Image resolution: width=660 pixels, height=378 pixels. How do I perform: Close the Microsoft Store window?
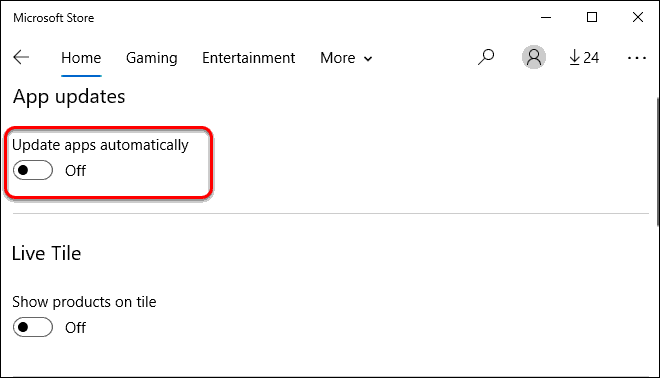click(x=638, y=17)
